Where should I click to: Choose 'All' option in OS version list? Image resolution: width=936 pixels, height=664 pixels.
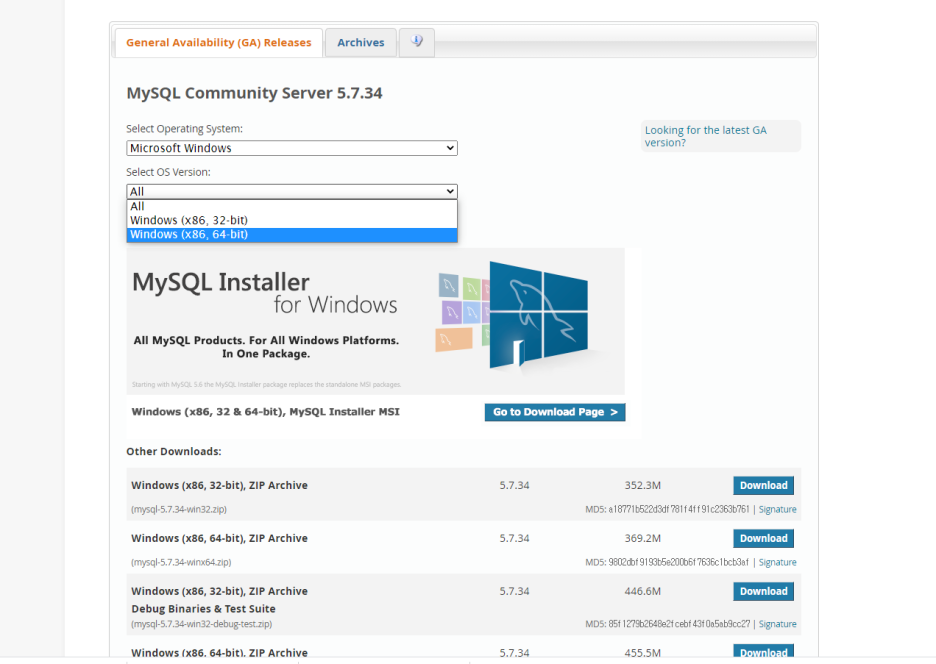292,206
